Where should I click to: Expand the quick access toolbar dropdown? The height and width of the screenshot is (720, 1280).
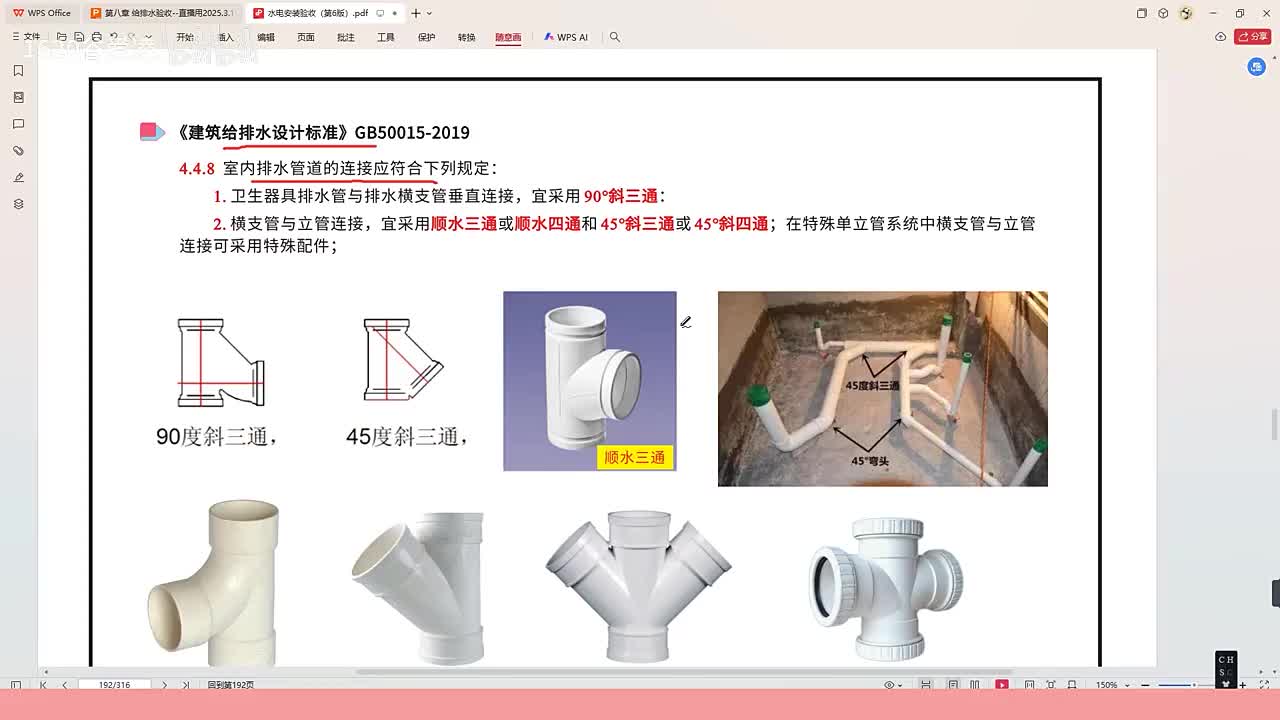(149, 37)
